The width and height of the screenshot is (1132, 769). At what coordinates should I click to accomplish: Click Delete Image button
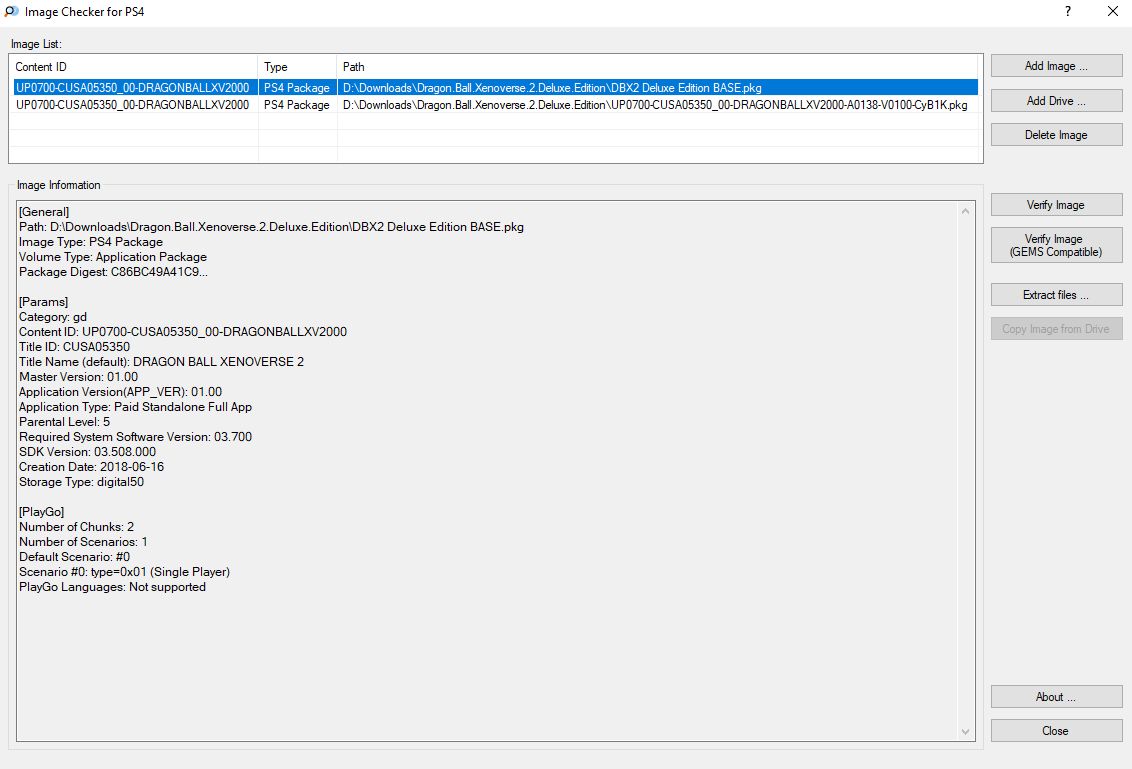(1056, 135)
